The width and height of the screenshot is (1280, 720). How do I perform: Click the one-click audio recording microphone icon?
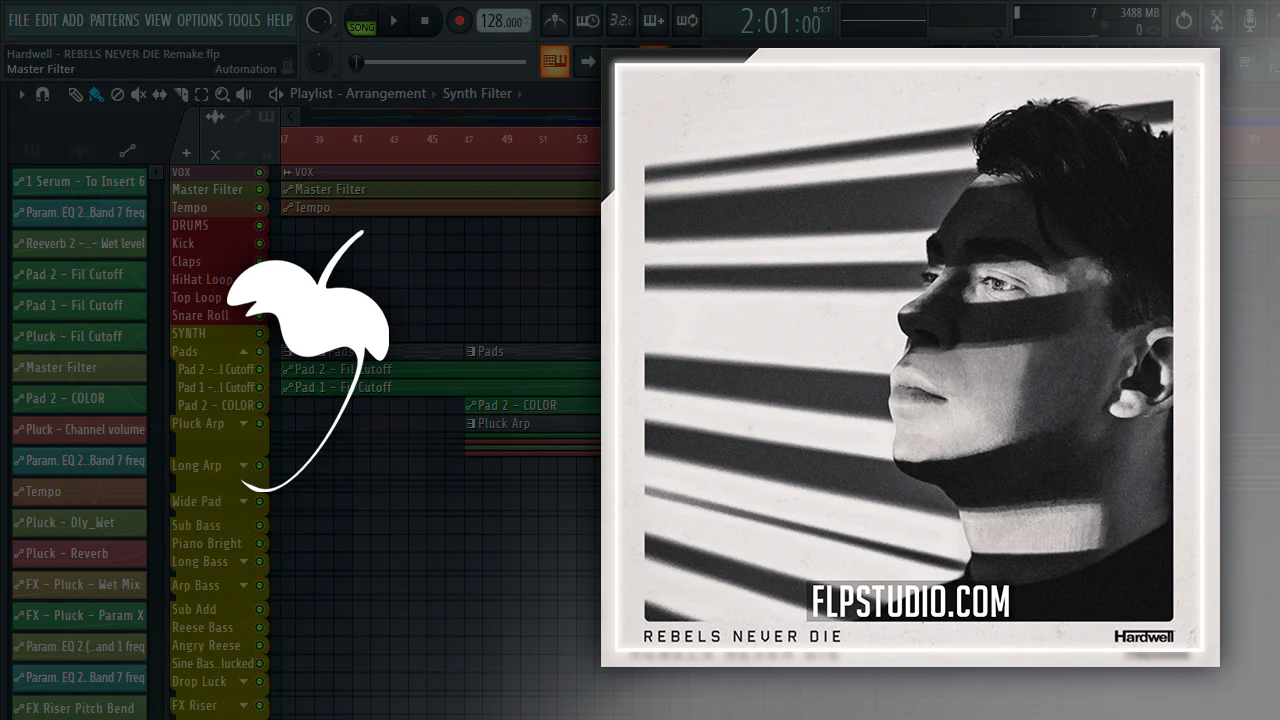click(x=1250, y=20)
